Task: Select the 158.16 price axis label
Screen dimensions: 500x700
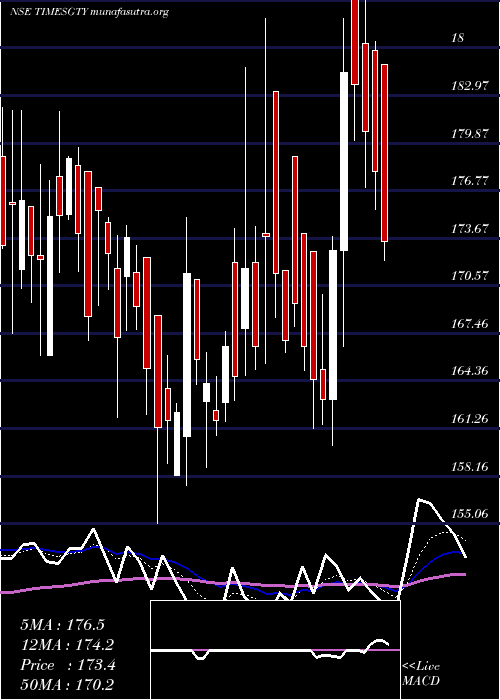Action: [x=470, y=467]
